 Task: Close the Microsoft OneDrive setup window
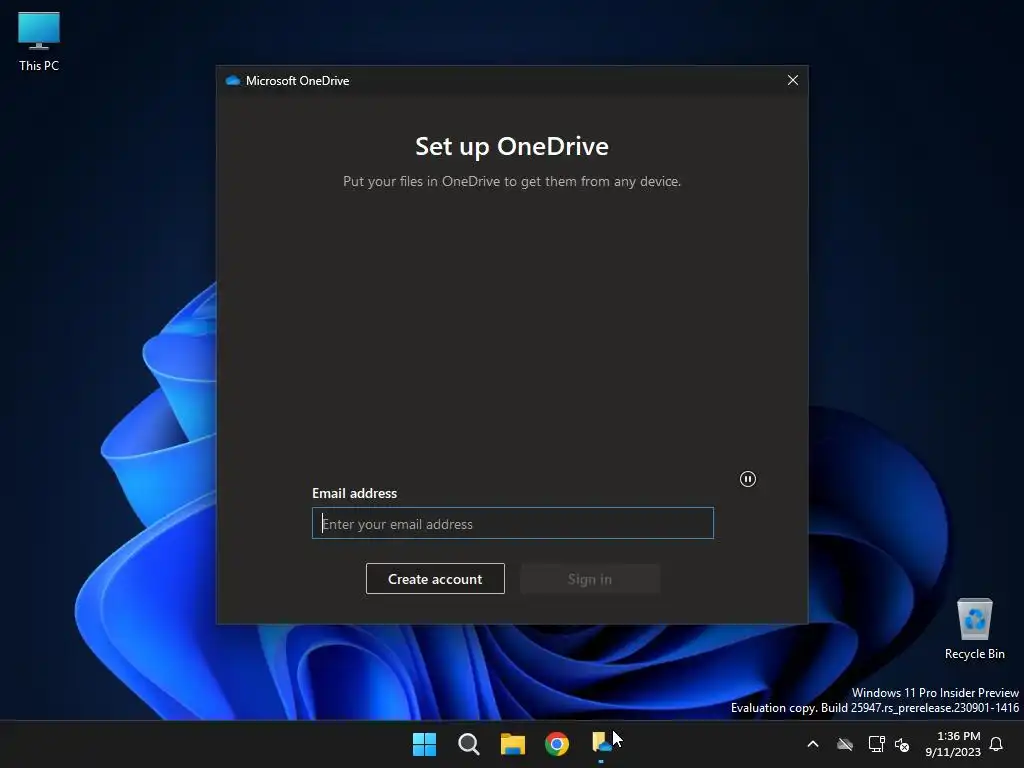pyautogui.click(x=793, y=80)
